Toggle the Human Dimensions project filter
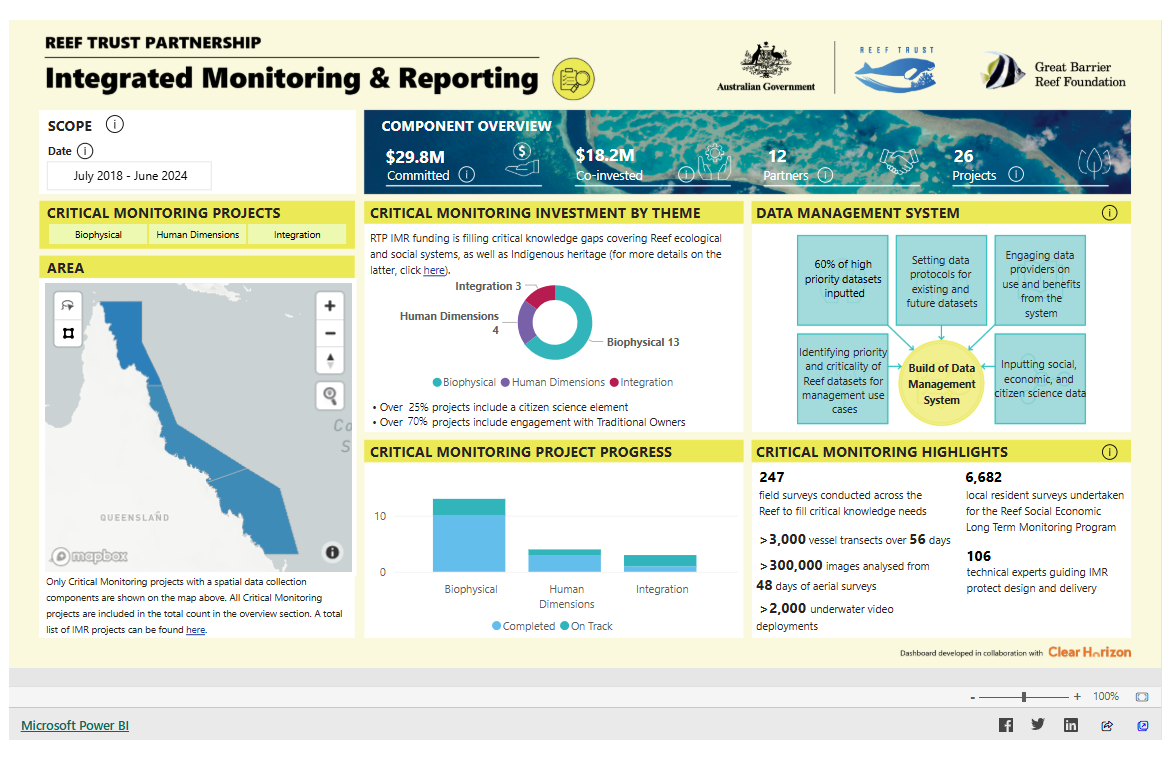Screen dimensions: 1170x761 198,235
